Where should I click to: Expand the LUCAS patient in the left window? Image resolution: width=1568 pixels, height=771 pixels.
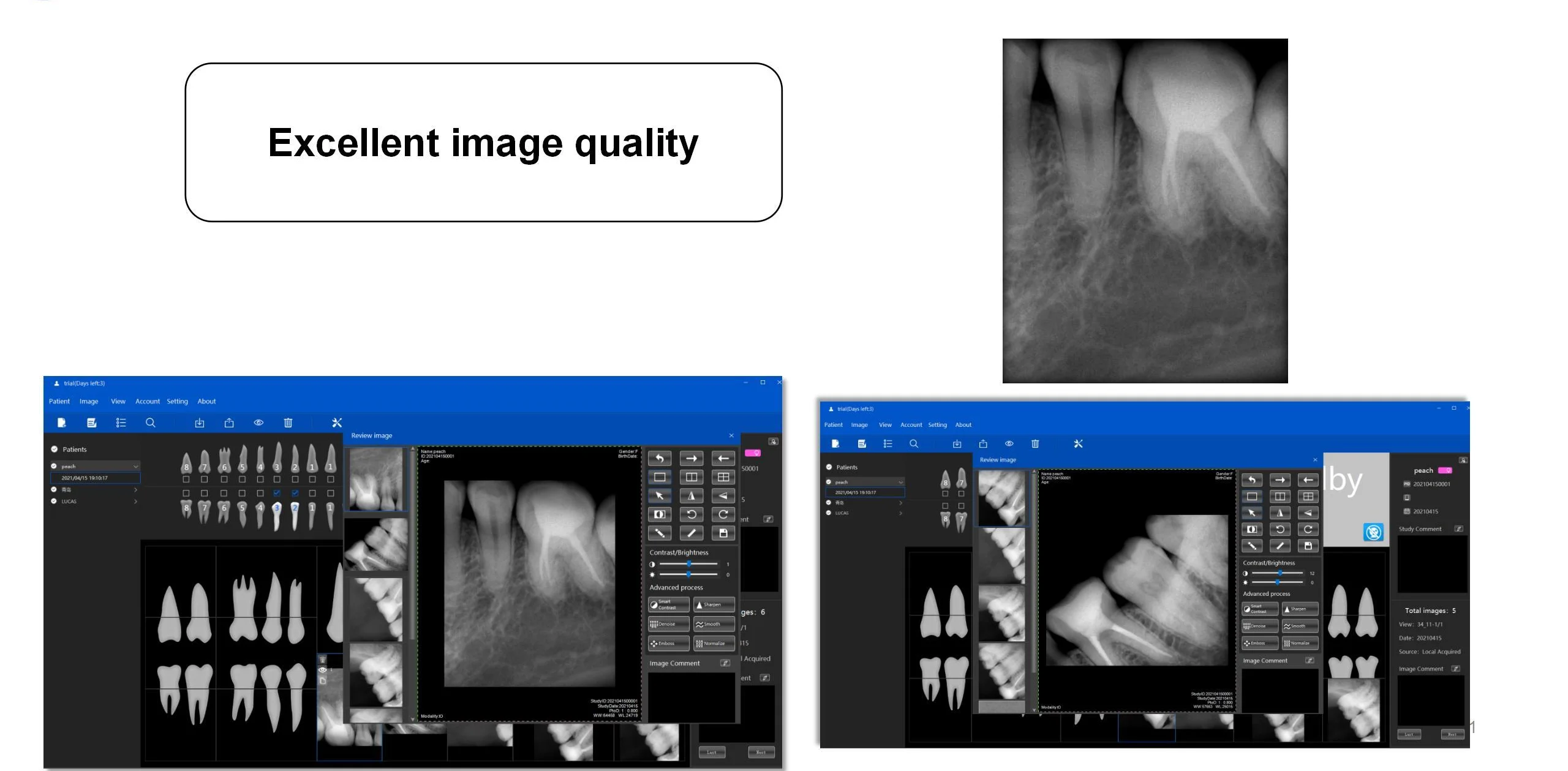click(x=135, y=502)
